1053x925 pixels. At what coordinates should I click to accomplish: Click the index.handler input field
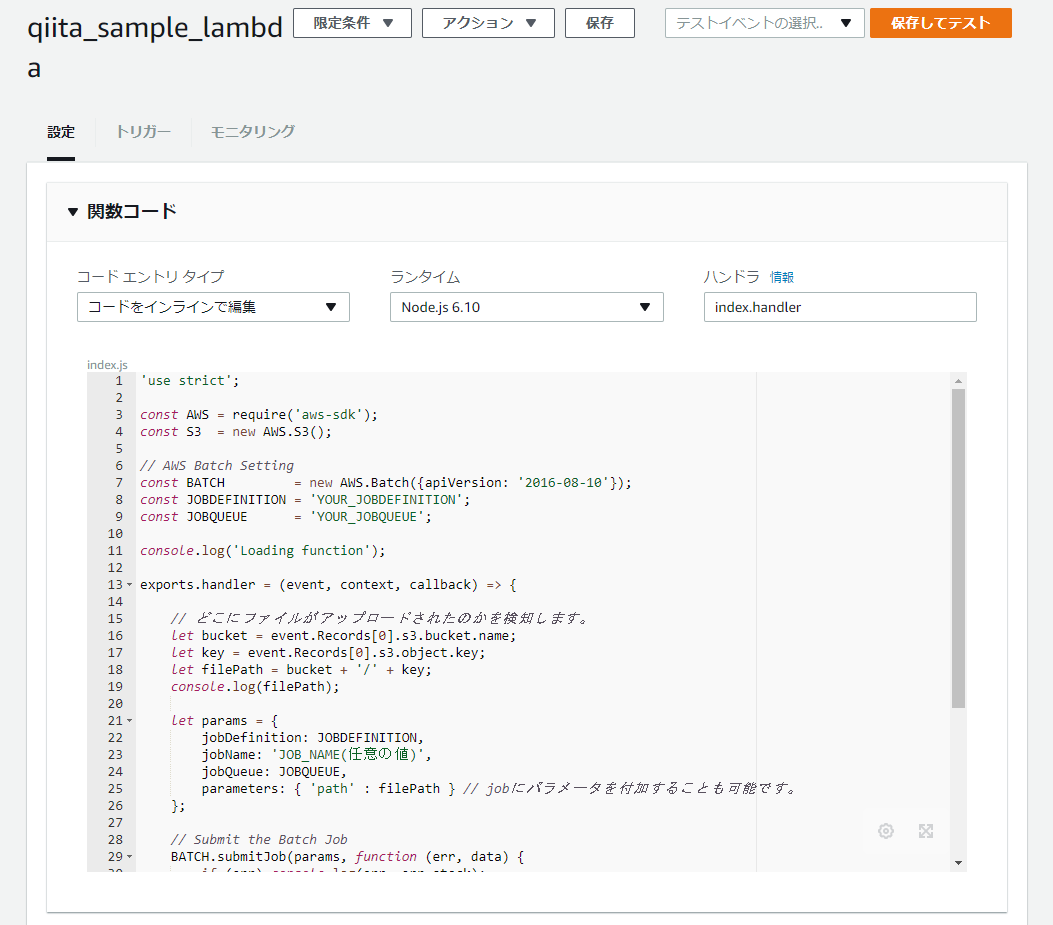[840, 307]
